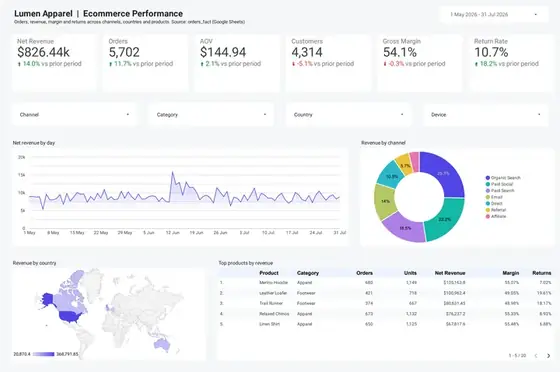
Task: Sort table by Category column header
Action: (x=308, y=273)
